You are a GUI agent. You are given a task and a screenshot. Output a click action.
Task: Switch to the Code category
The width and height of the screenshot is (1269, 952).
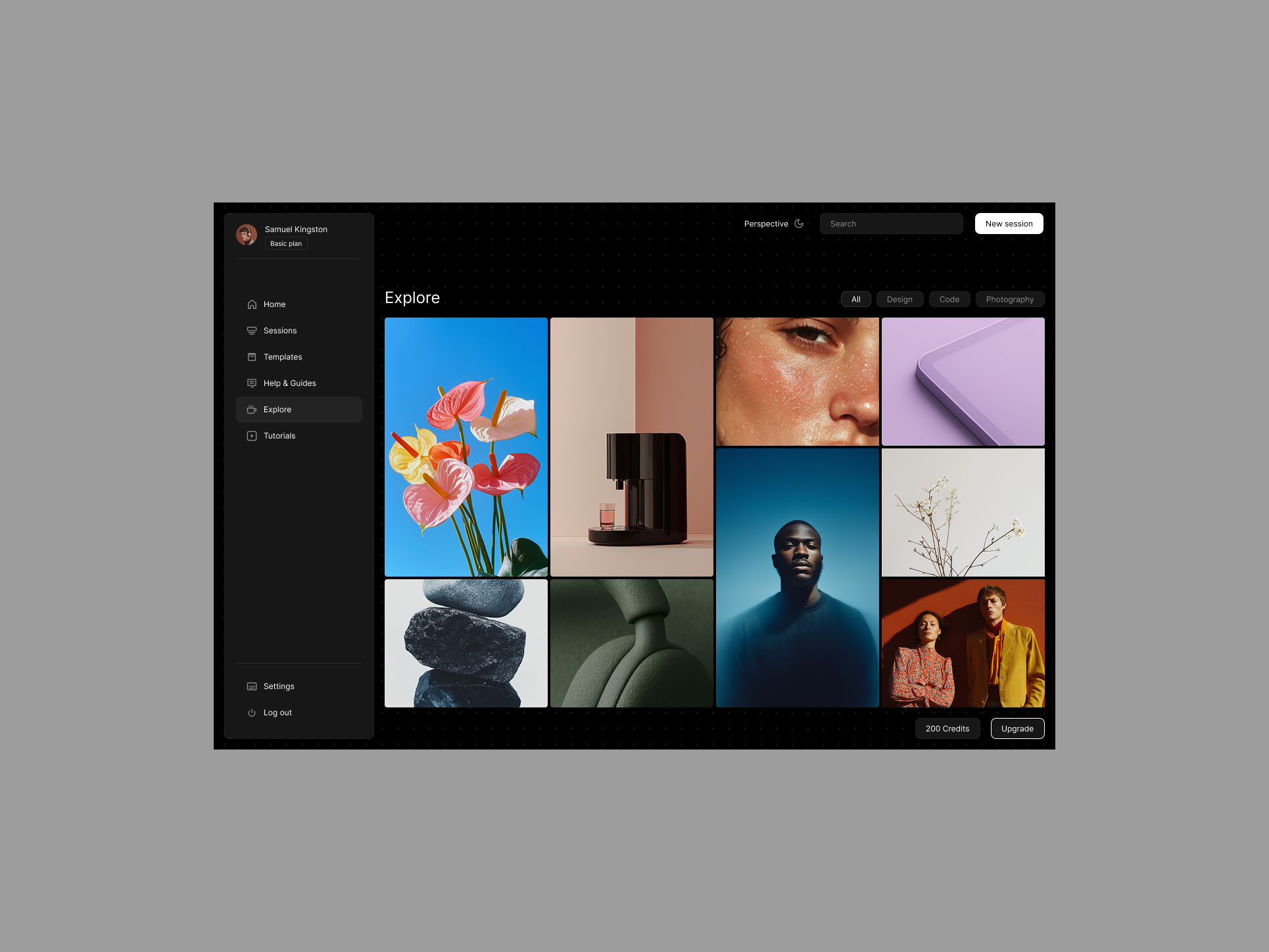(949, 299)
